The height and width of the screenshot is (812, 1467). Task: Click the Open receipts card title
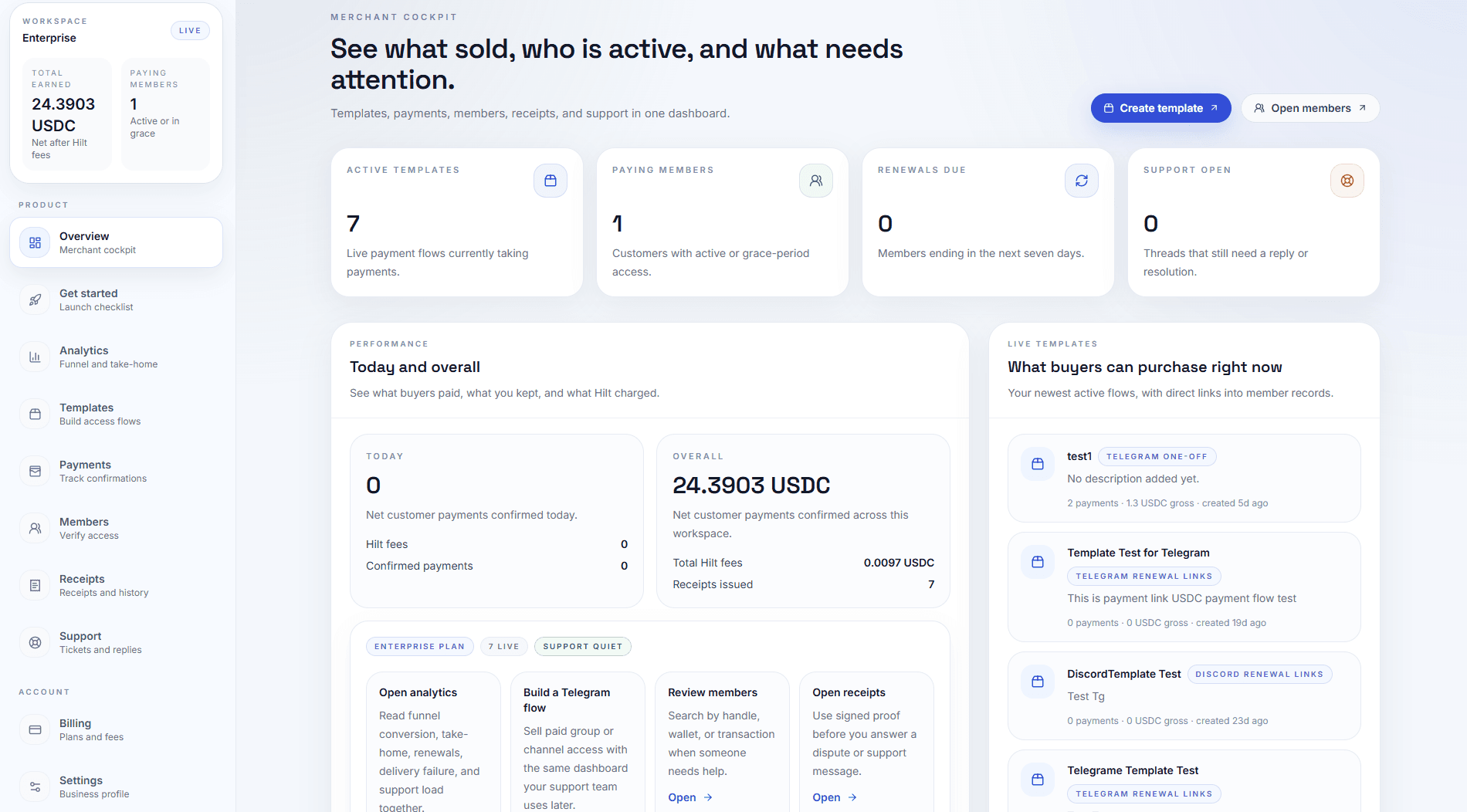[849, 692]
